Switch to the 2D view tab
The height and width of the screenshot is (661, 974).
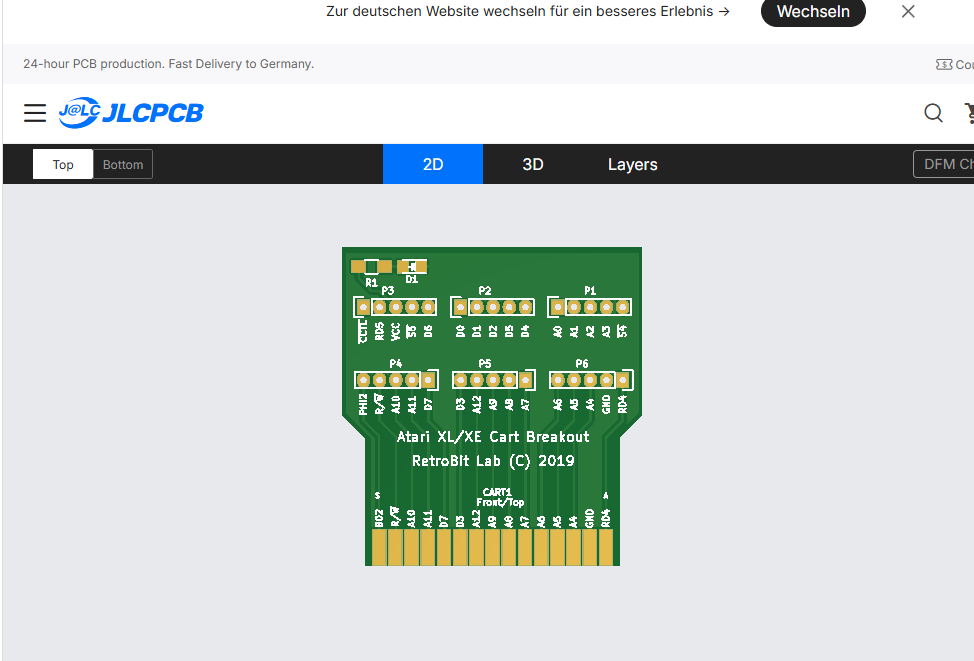point(433,164)
